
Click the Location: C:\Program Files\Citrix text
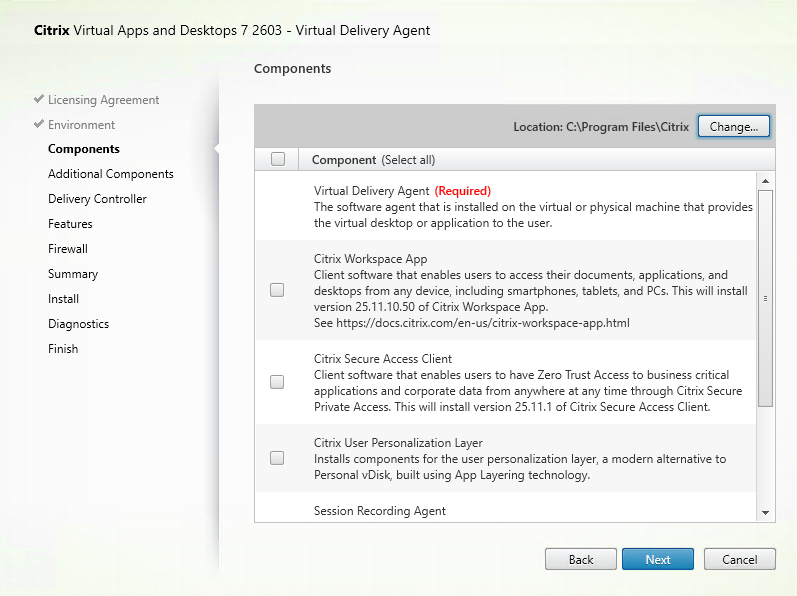pos(601,127)
